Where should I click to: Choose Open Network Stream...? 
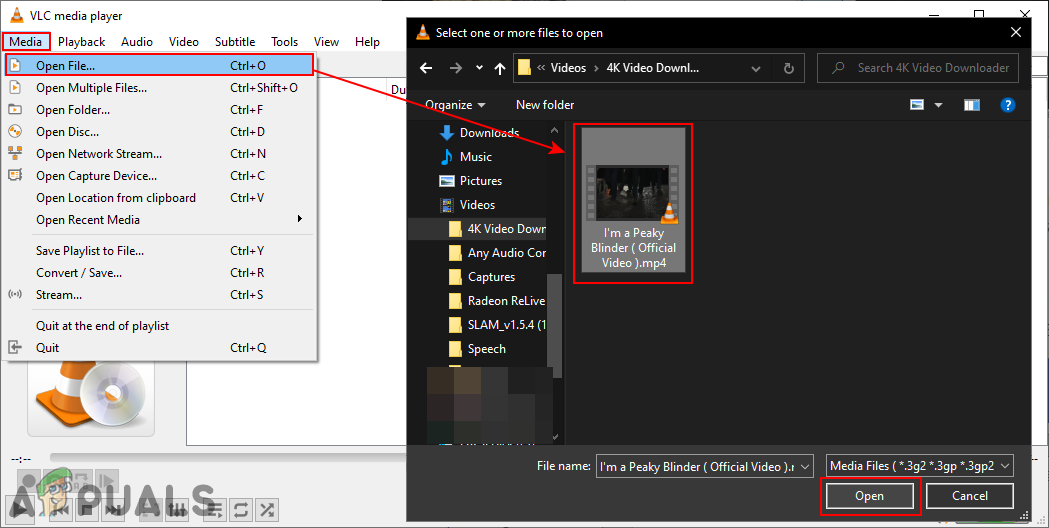159,154
